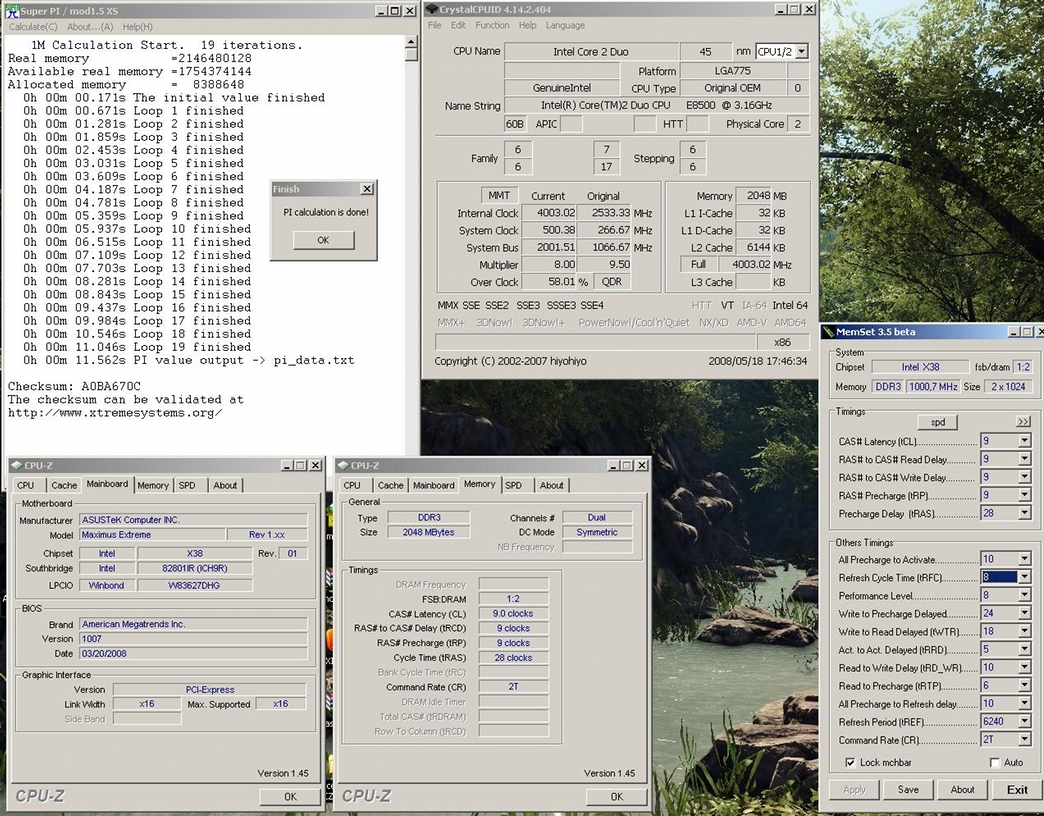The width and height of the screenshot is (1044, 816).
Task: Open the Refresh Period (tREF) dropdown
Action: pos(1023,722)
